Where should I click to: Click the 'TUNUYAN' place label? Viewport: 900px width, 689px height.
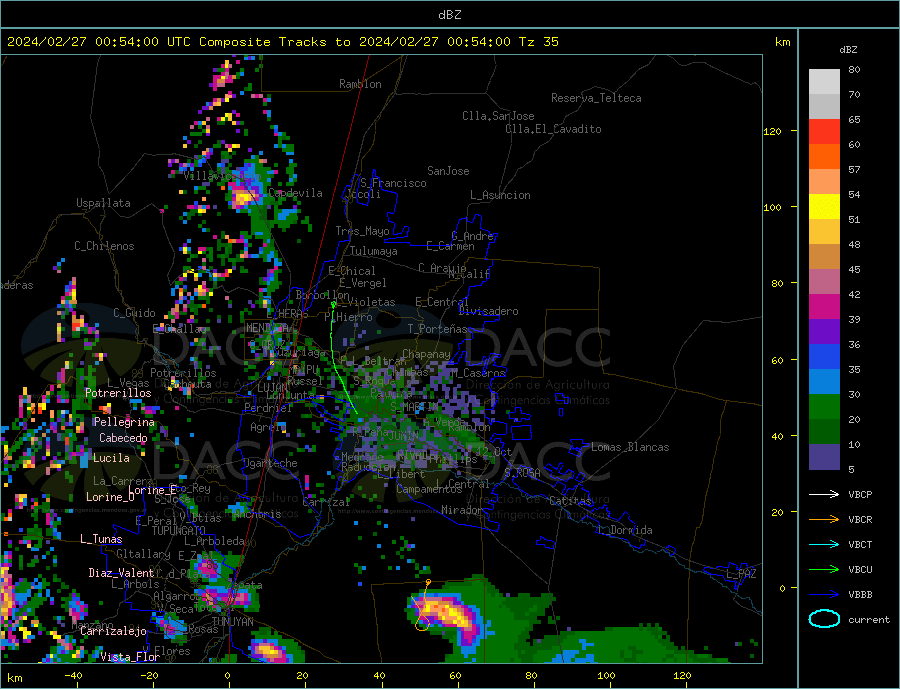(232, 622)
